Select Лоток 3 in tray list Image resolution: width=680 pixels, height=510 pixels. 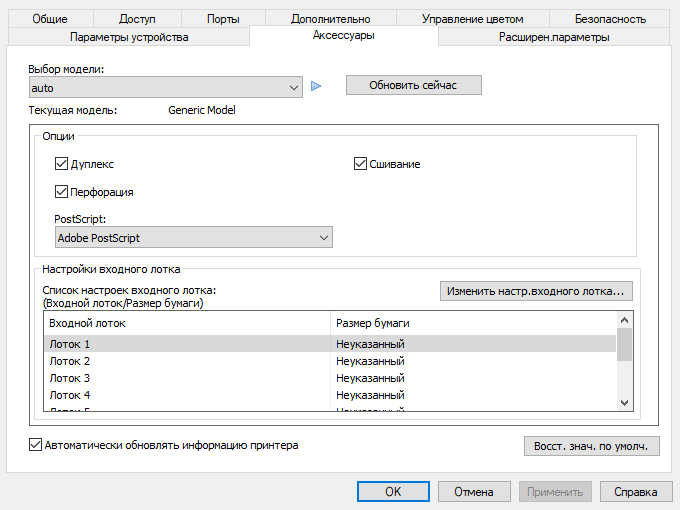tap(70, 379)
